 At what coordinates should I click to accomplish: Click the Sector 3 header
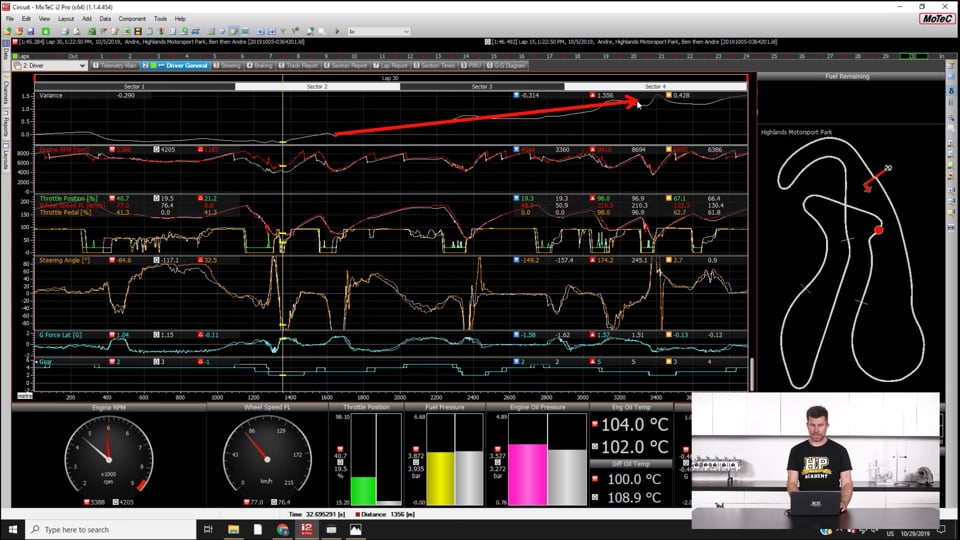tap(482, 86)
